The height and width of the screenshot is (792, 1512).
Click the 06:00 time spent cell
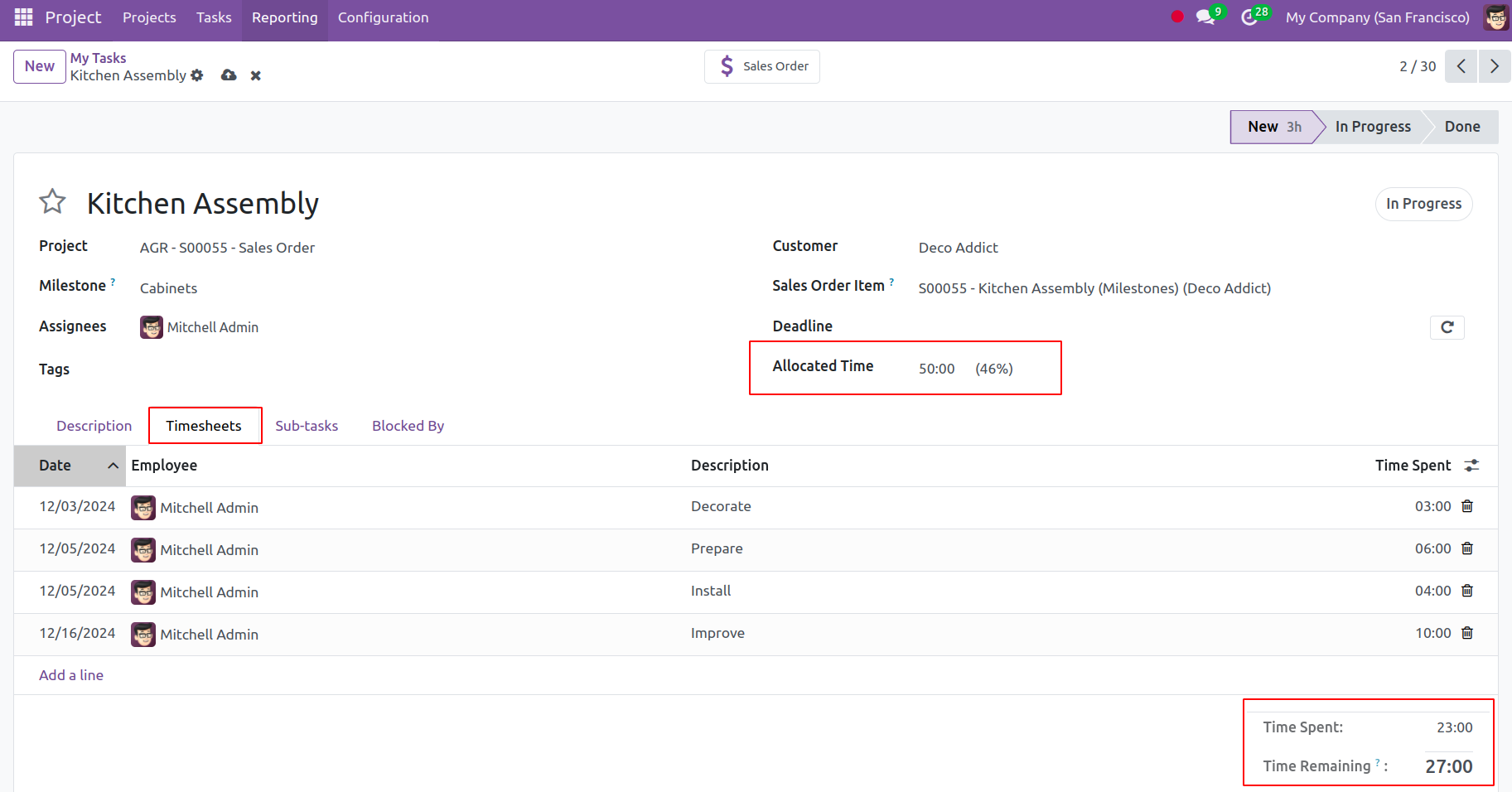pyautogui.click(x=1432, y=548)
